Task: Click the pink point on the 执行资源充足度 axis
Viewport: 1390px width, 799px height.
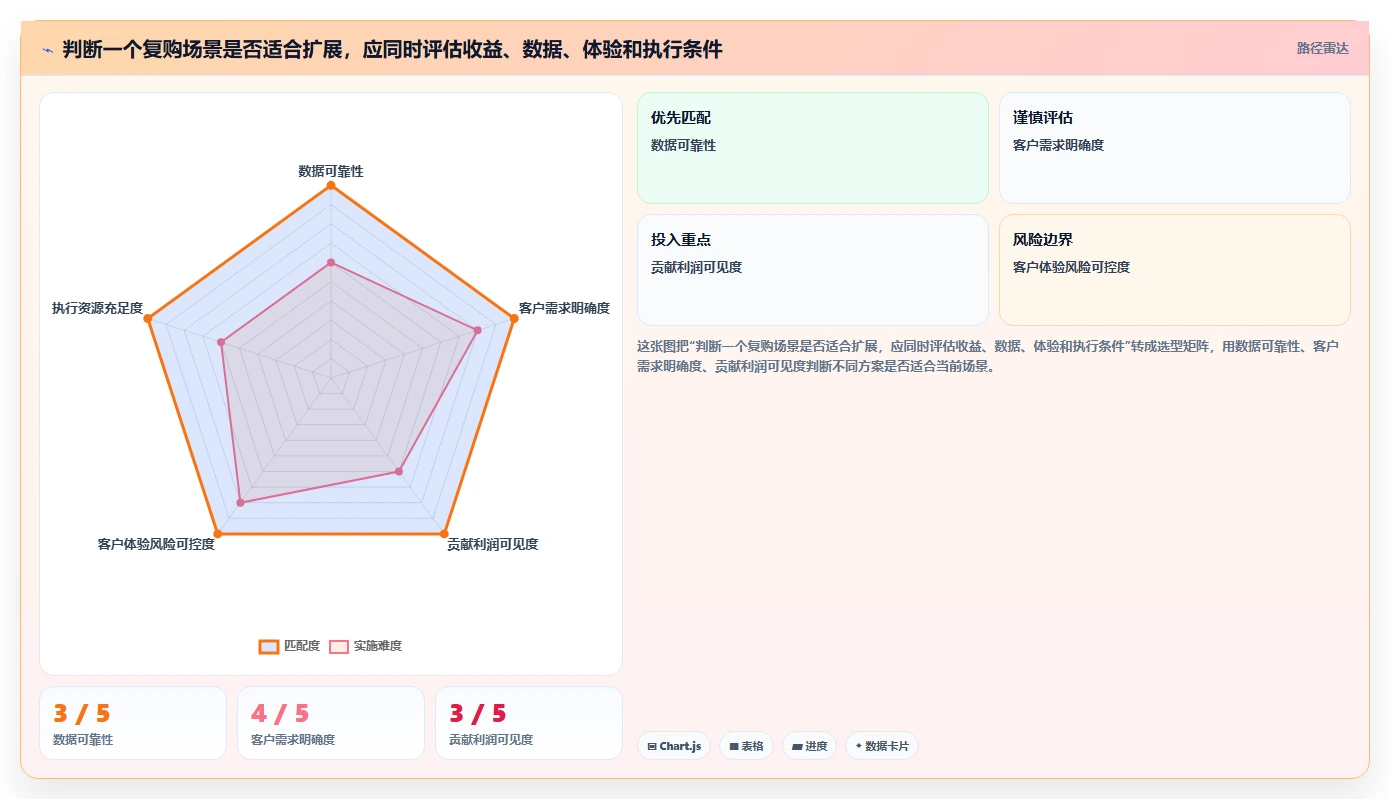Action: pyautogui.click(x=221, y=342)
